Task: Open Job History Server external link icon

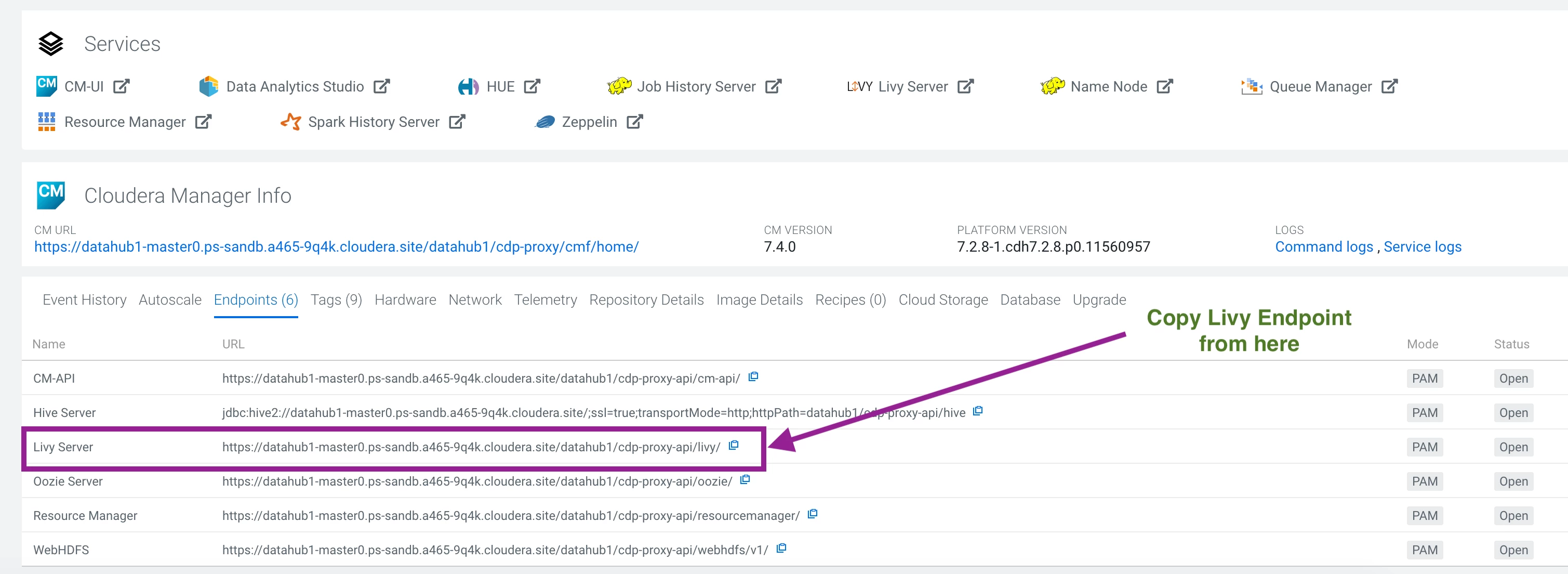Action: (x=773, y=86)
